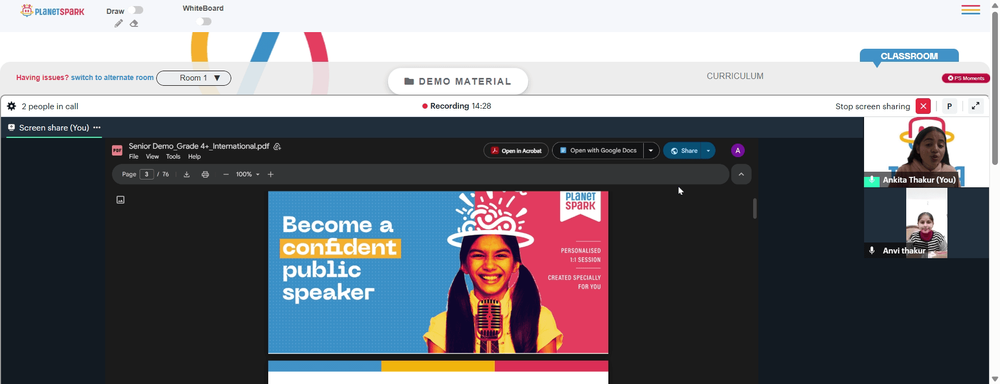Viewport: 1000px width, 384px height.
Task: Open the Room 1 dropdown
Action: click(x=194, y=78)
